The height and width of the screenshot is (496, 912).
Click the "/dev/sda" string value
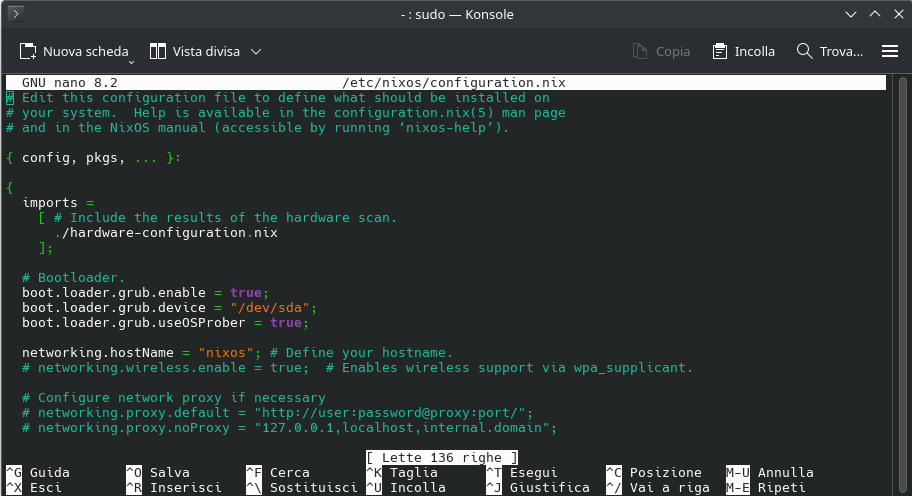pos(274,308)
